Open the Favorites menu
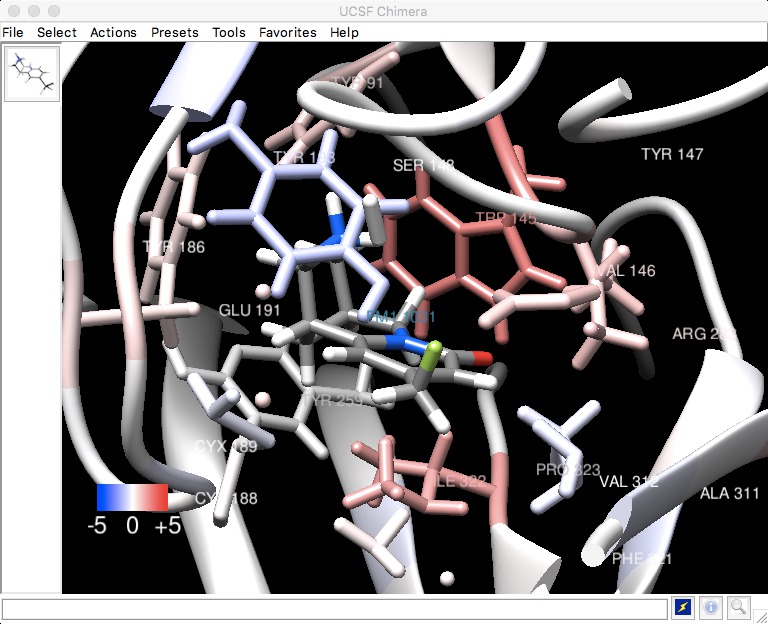 click(288, 32)
